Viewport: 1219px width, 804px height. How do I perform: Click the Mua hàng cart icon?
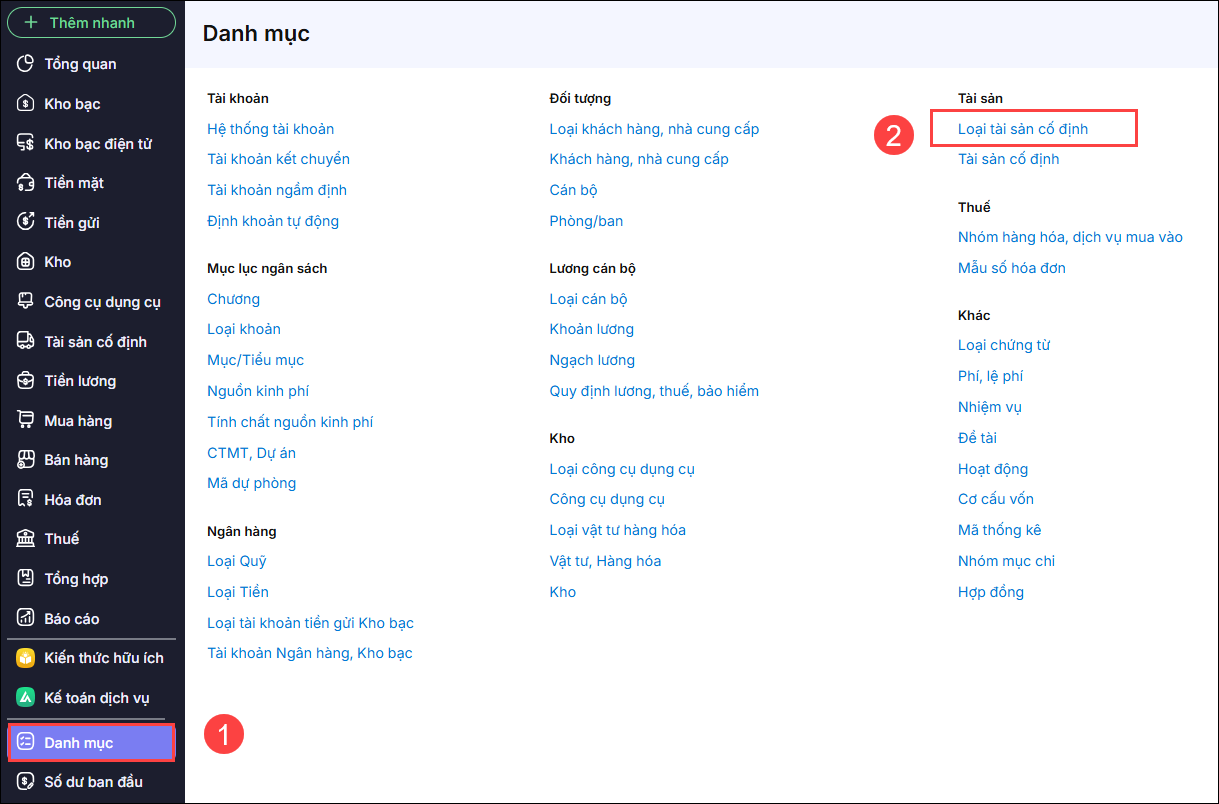tap(26, 421)
